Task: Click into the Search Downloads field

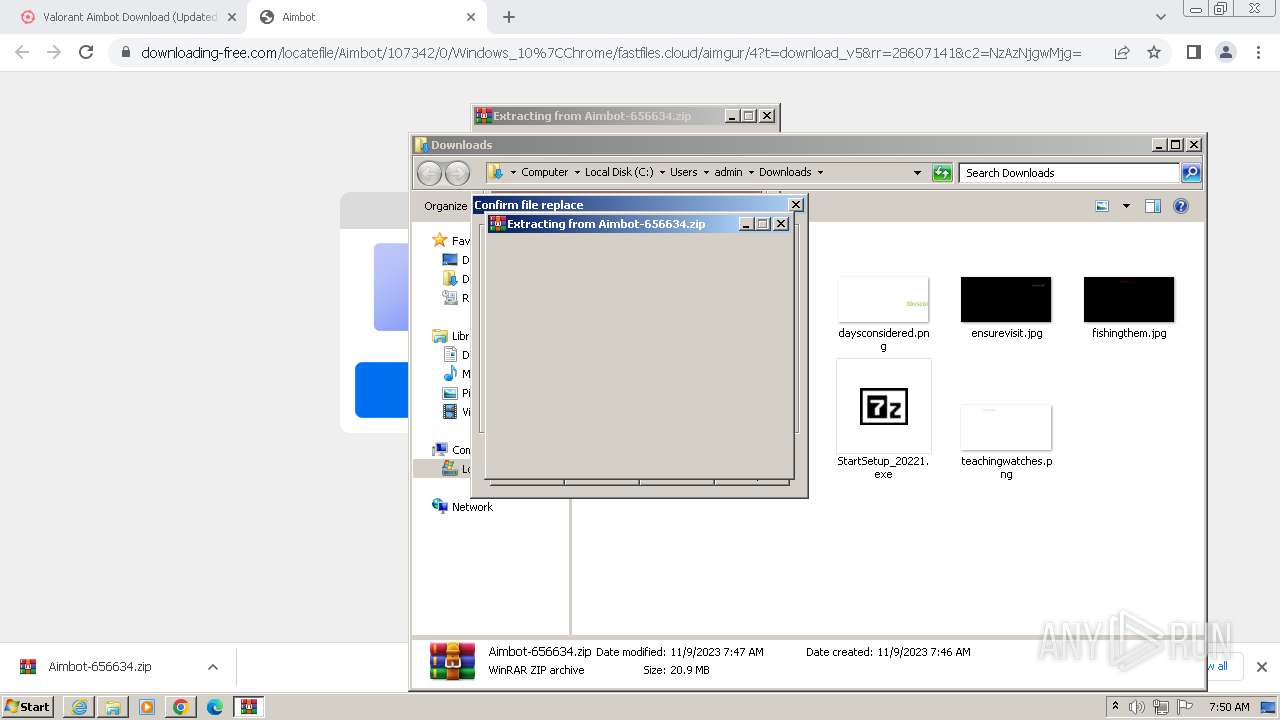Action: click(1069, 173)
